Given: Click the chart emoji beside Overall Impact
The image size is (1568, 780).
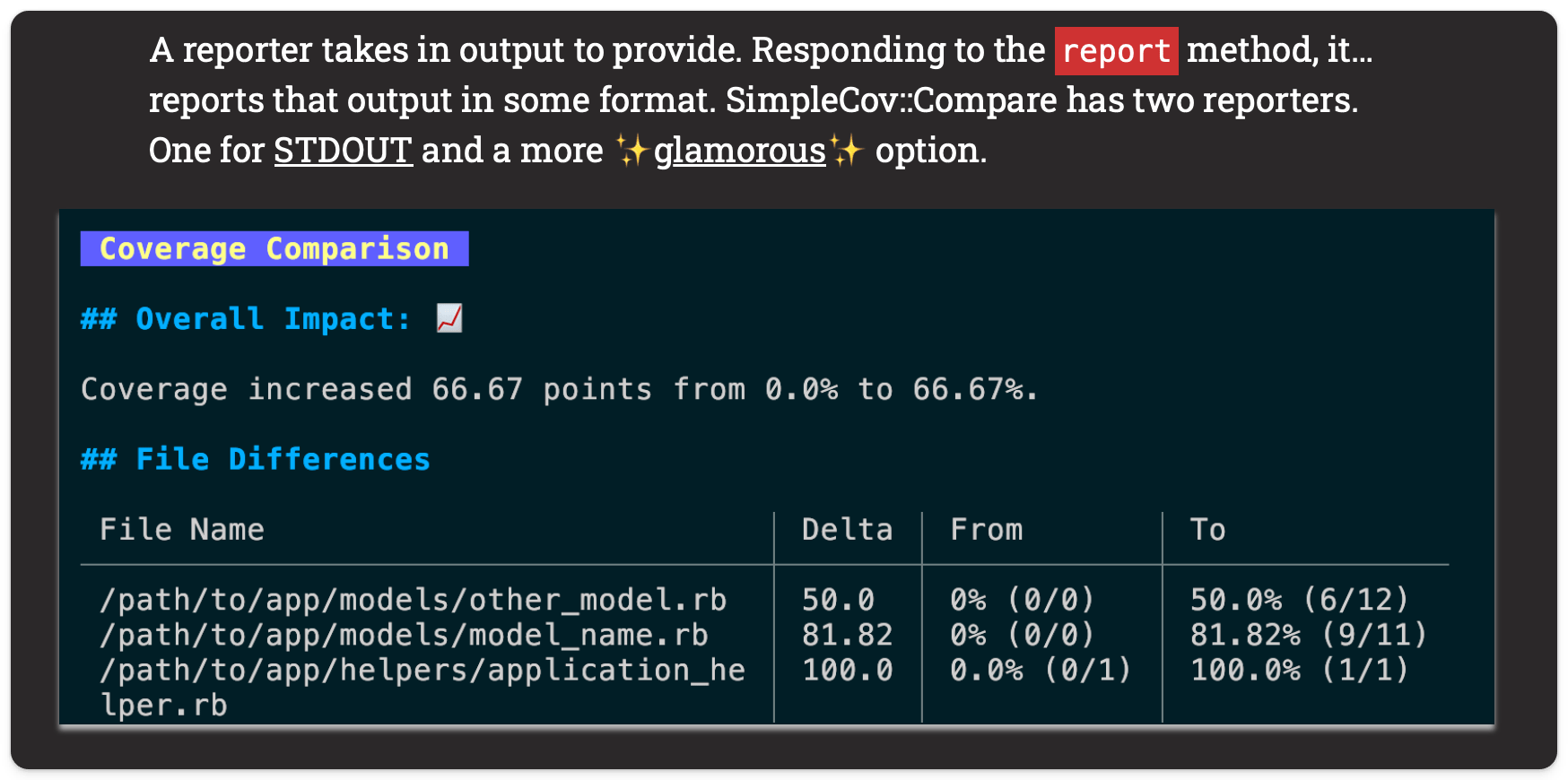Looking at the screenshot, I should pyautogui.click(x=449, y=318).
